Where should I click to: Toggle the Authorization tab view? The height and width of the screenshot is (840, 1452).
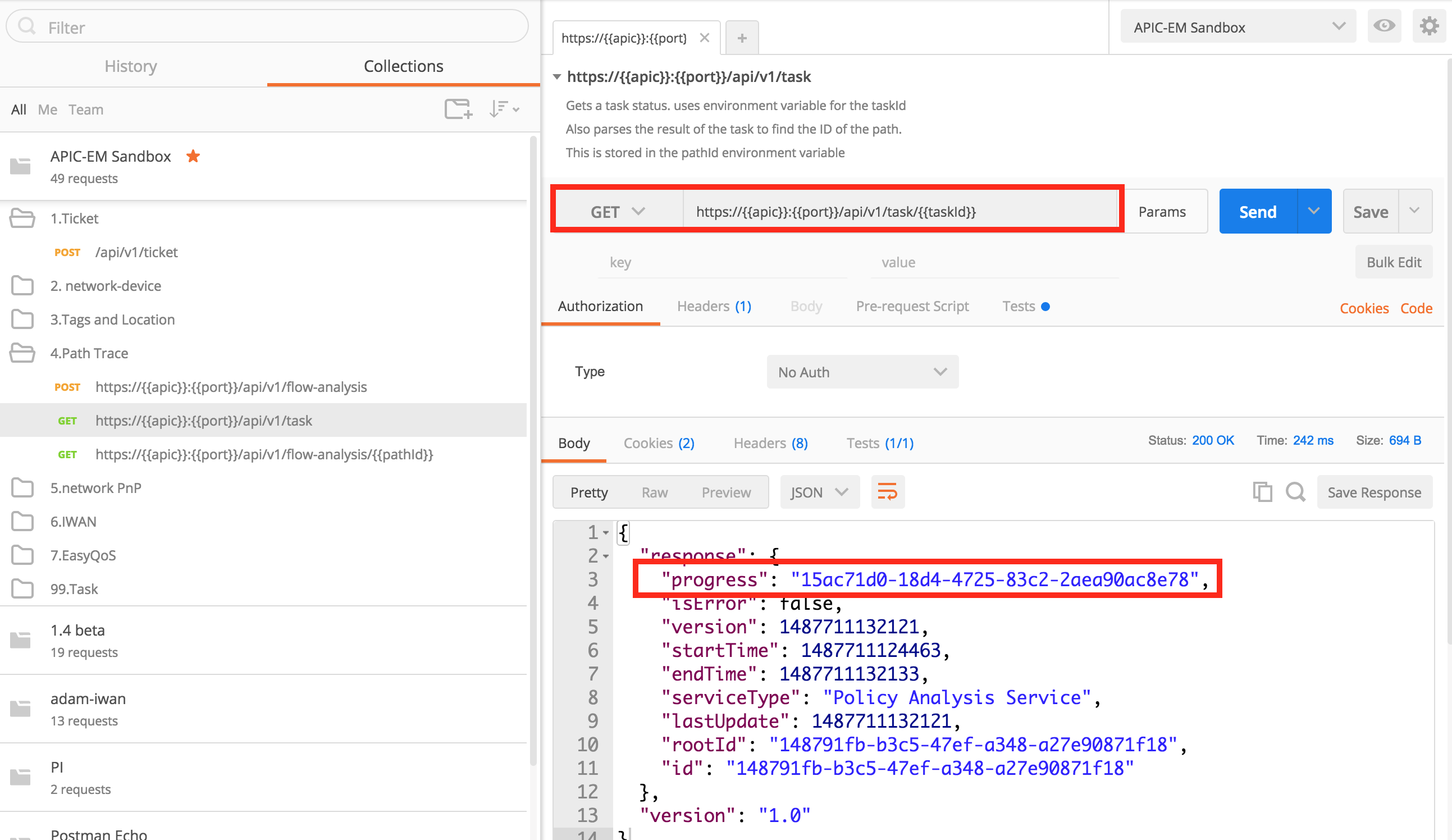click(x=599, y=306)
